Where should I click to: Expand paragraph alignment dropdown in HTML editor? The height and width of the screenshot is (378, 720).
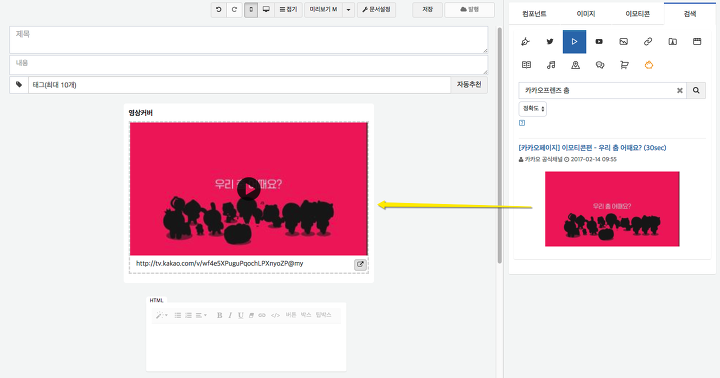tap(201, 315)
